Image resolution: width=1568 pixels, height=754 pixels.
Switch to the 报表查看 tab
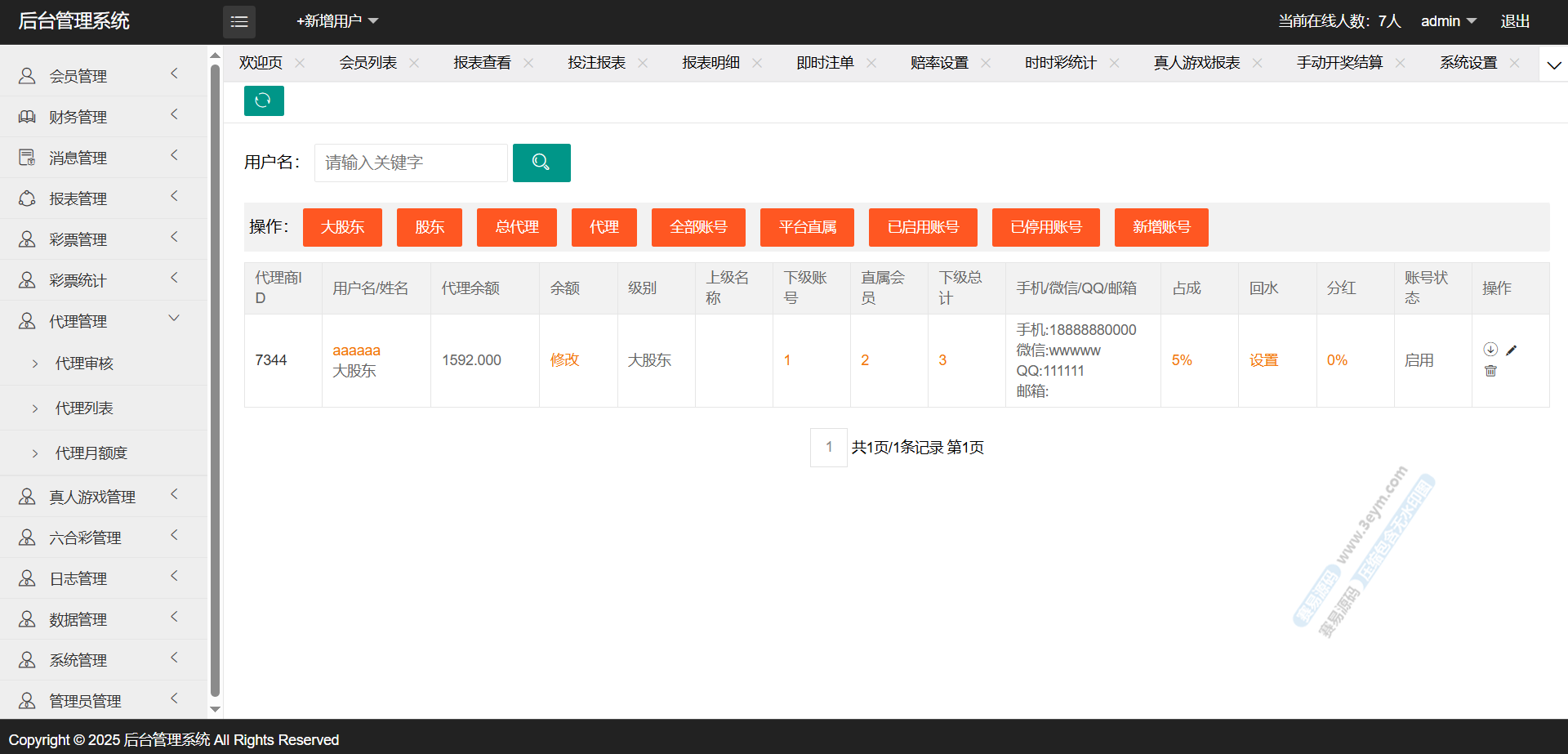pos(482,63)
